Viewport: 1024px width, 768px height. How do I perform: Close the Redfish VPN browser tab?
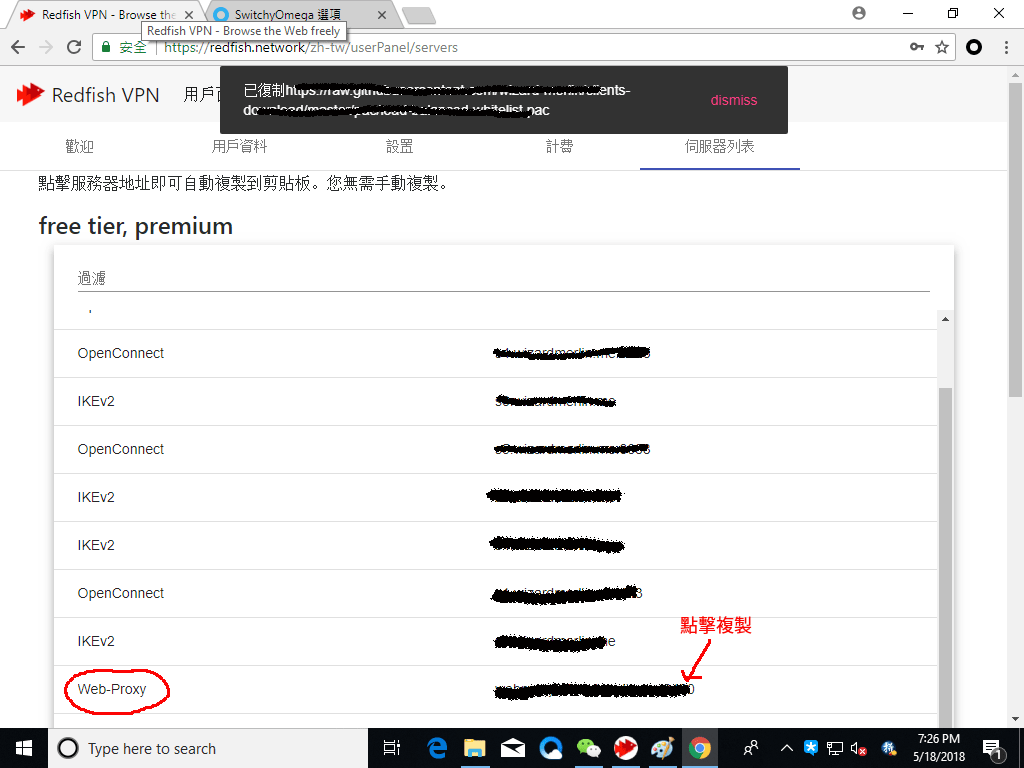(189, 14)
